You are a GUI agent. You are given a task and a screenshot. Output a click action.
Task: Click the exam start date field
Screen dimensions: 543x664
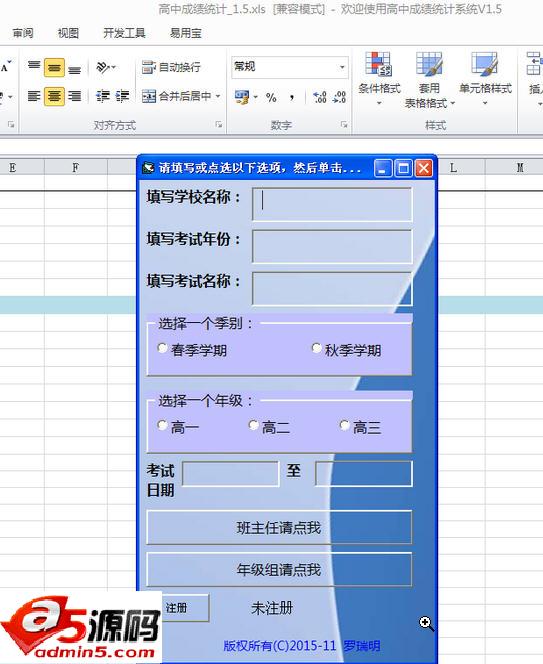tap(230, 474)
